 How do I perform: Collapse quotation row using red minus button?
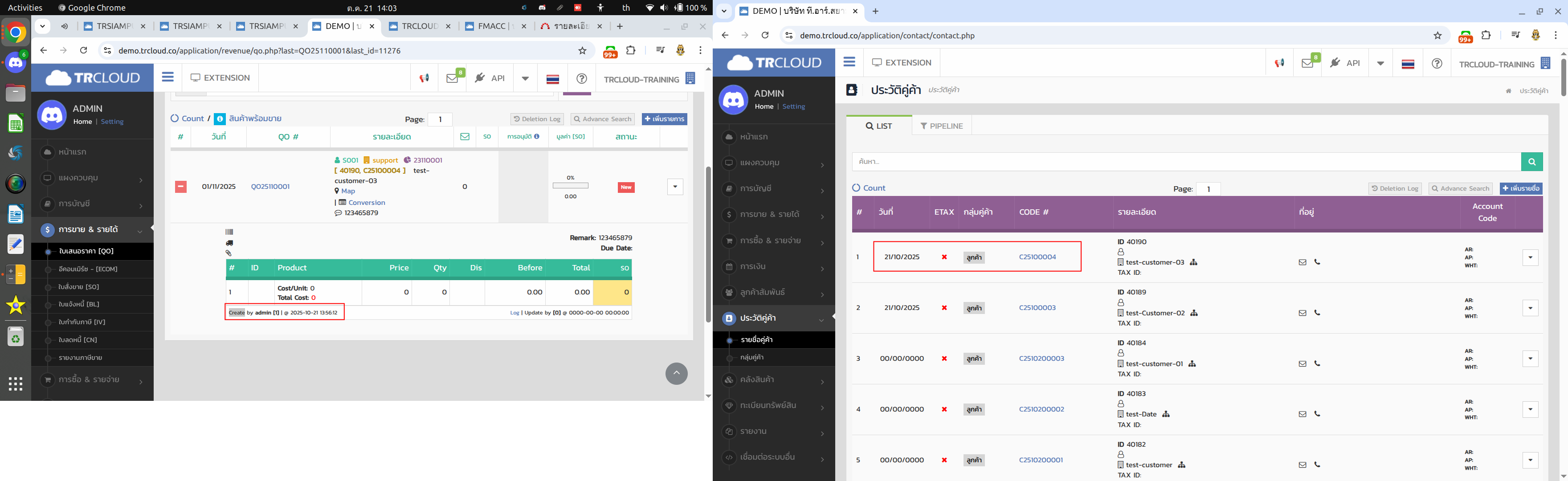[x=181, y=187]
